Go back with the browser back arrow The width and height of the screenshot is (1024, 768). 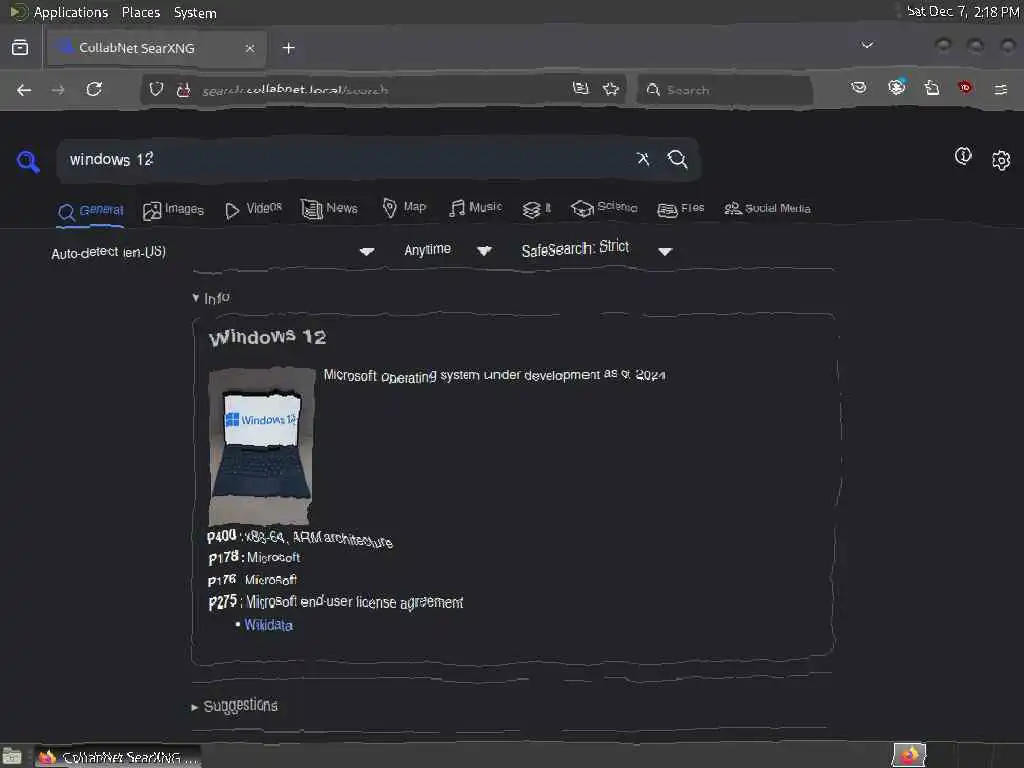[24, 90]
